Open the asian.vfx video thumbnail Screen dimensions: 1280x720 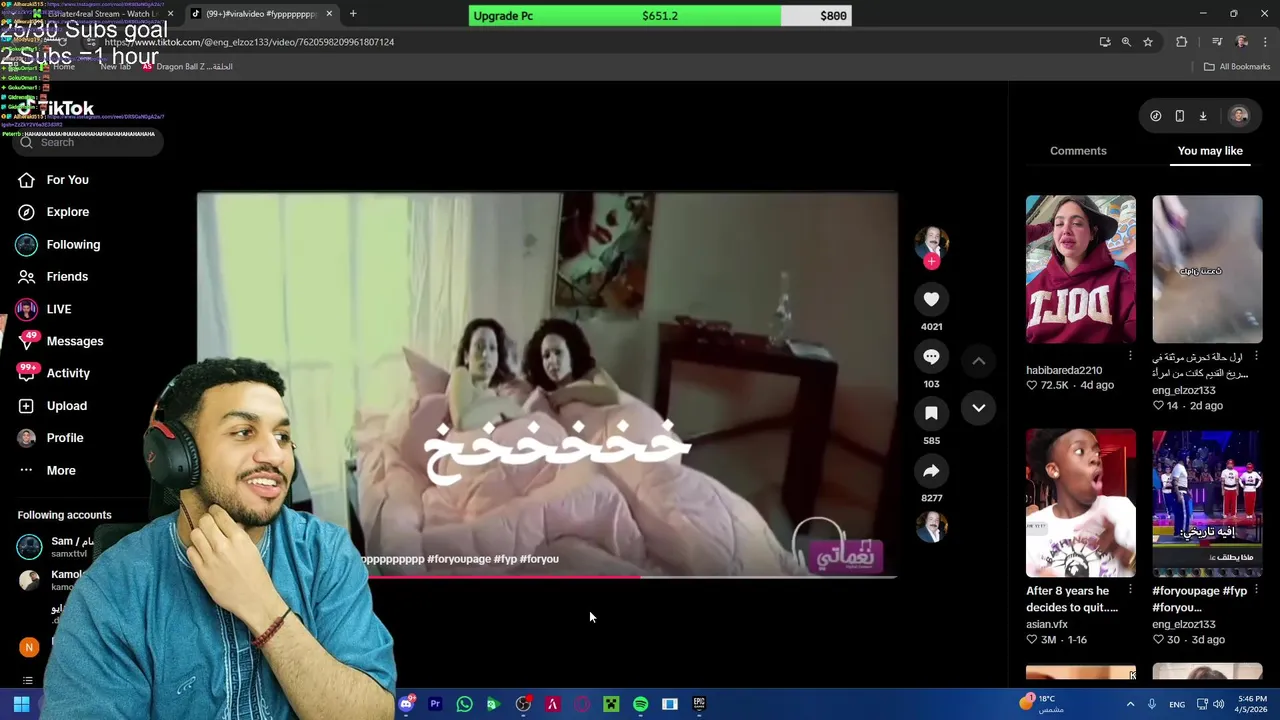pos(1081,503)
